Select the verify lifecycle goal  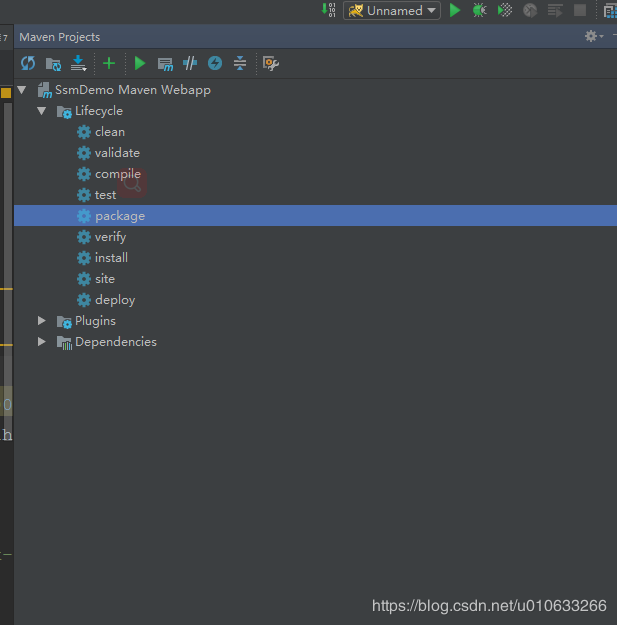[110, 237]
